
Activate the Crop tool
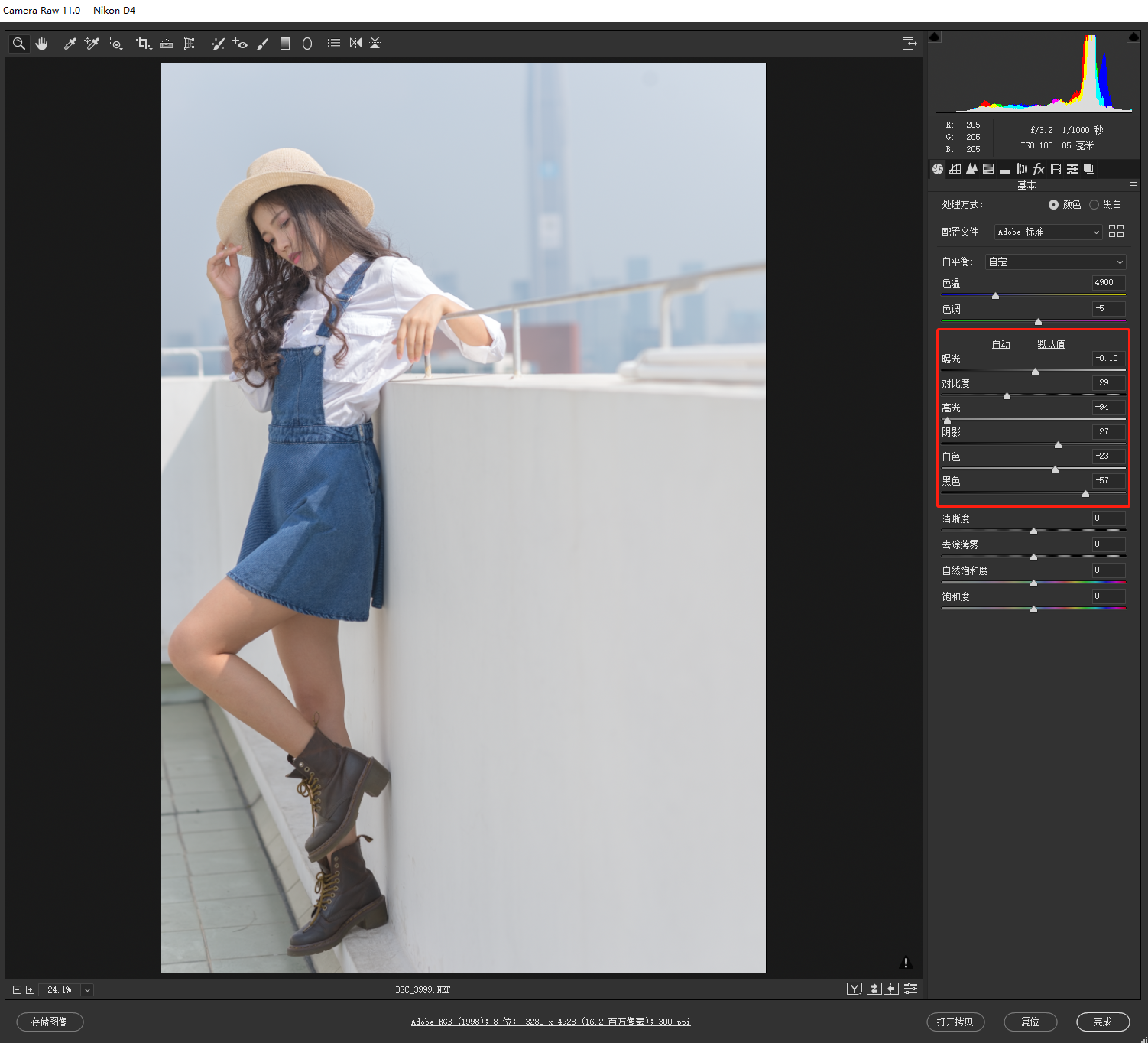[142, 44]
